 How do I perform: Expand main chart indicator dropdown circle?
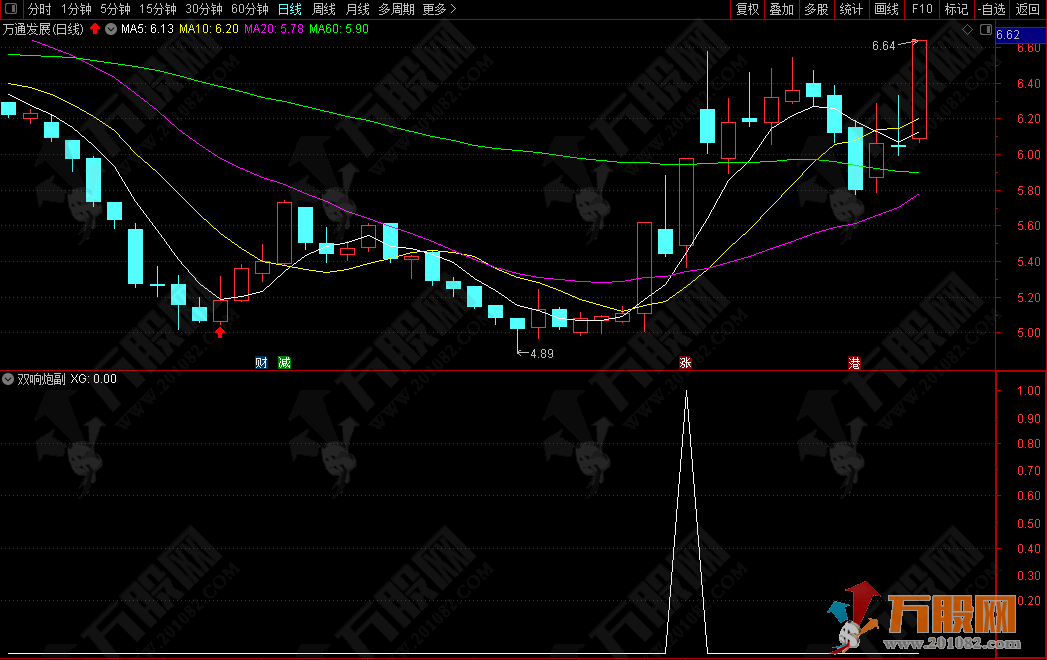pos(111,29)
